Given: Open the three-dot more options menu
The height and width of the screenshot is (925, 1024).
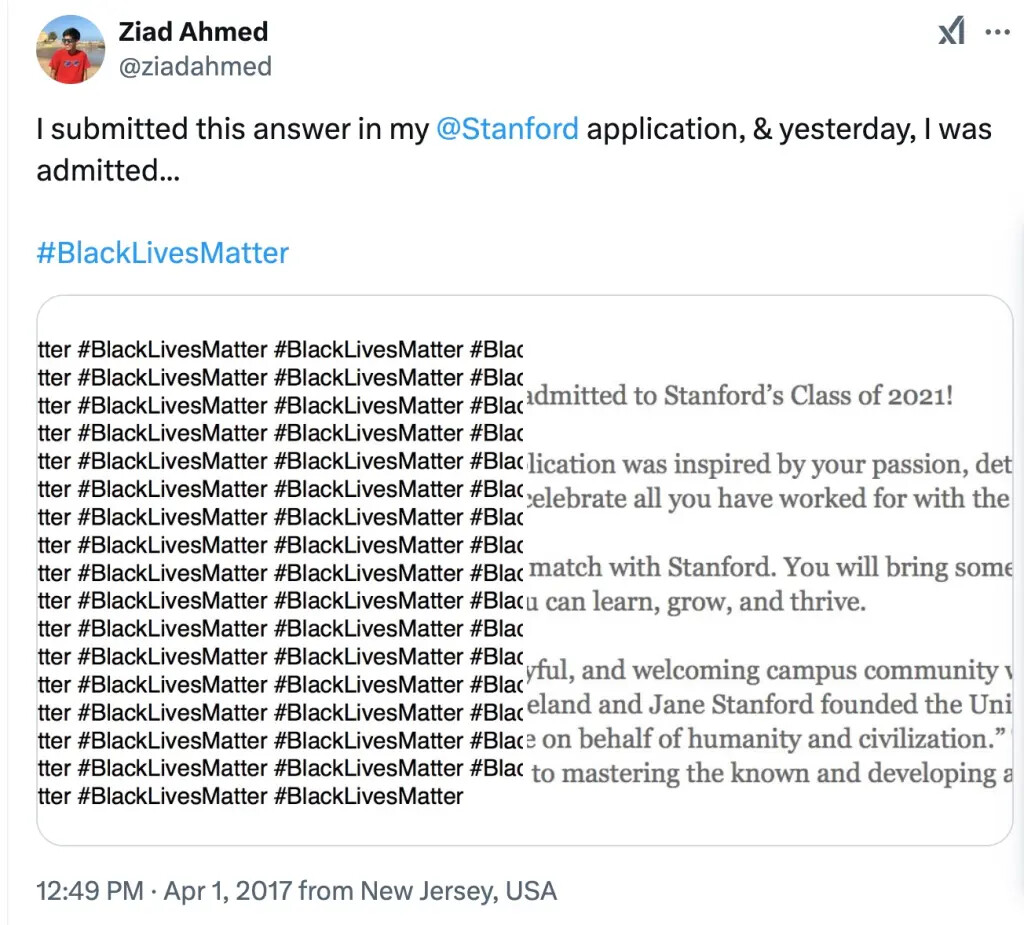Looking at the screenshot, I should (997, 31).
